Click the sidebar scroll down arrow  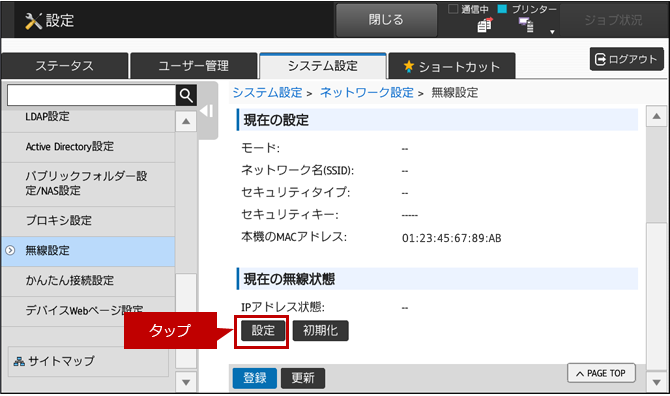(x=186, y=382)
